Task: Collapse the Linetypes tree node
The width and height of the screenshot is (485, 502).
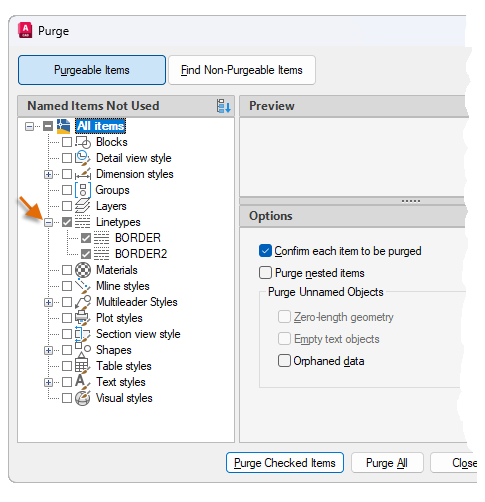Action: tap(49, 222)
